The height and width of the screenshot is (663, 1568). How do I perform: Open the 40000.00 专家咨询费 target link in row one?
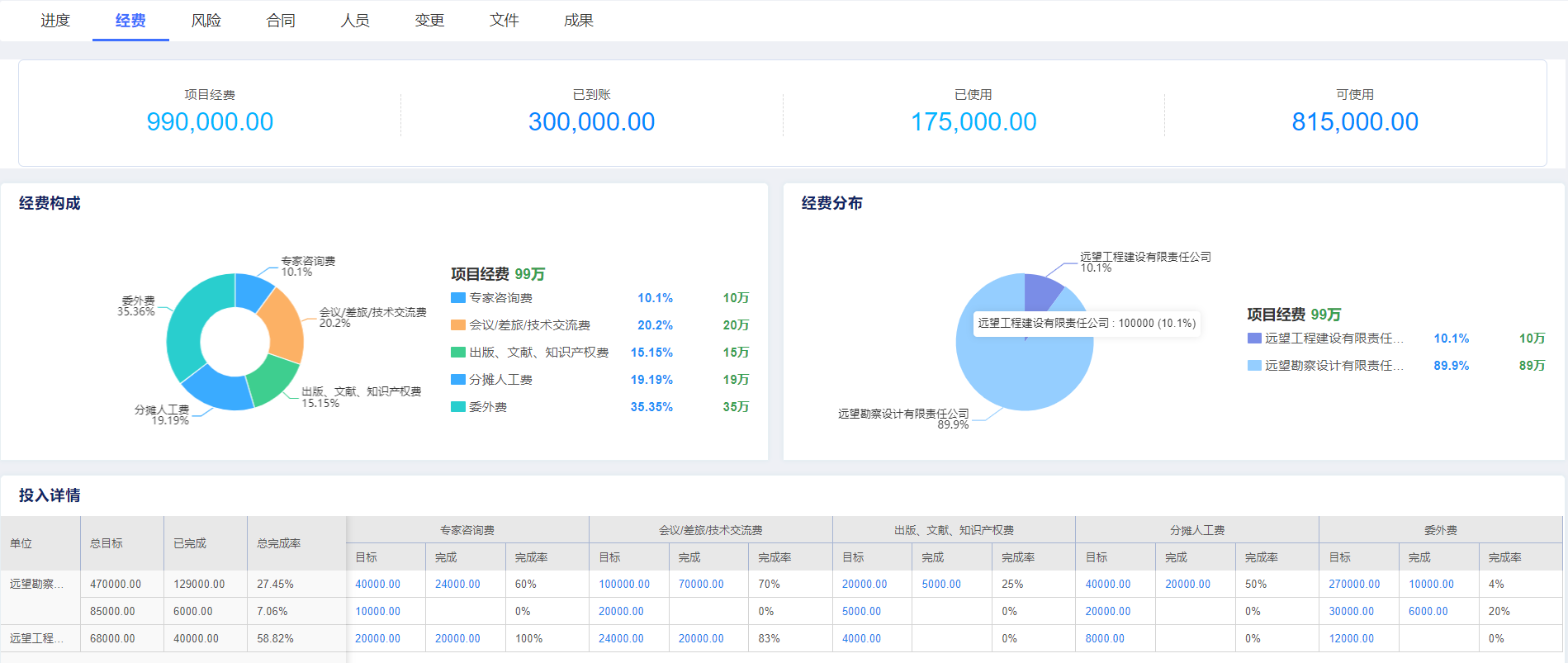point(377,584)
